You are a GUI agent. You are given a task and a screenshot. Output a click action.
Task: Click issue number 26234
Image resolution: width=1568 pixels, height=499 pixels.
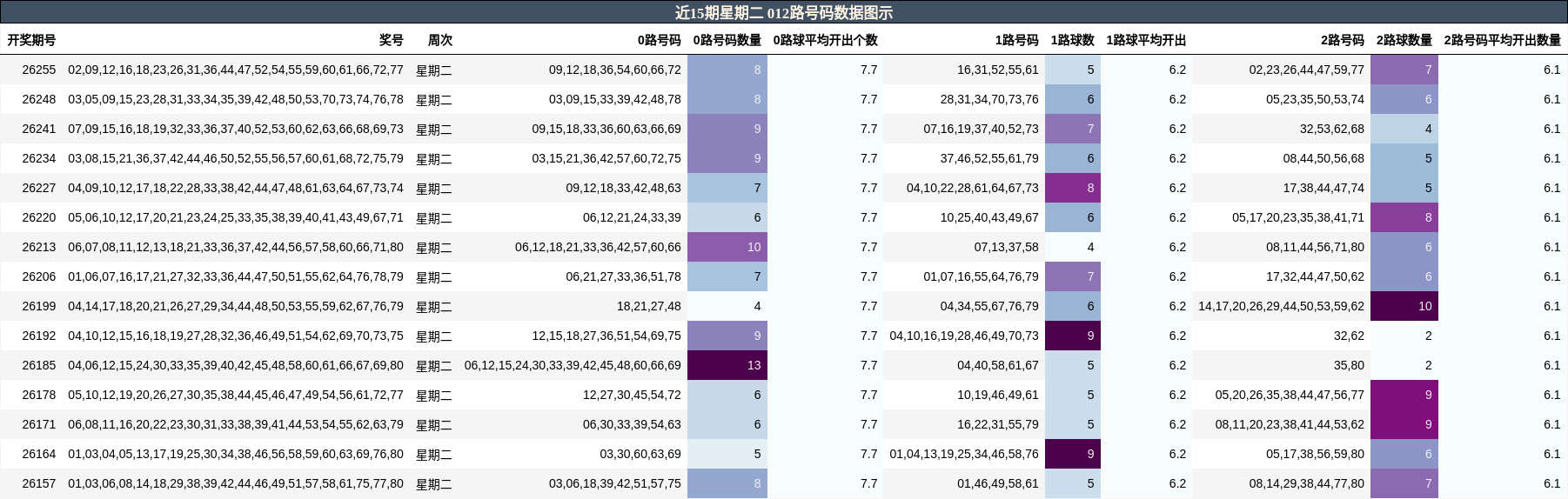(38, 158)
